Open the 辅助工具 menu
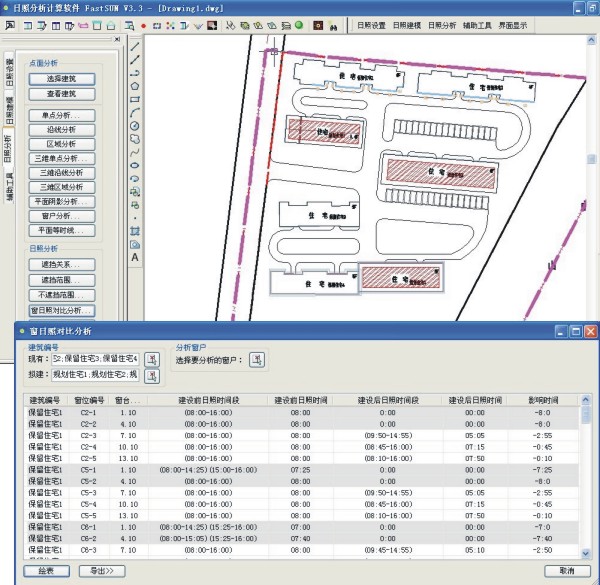The image size is (600, 585). click(476, 23)
